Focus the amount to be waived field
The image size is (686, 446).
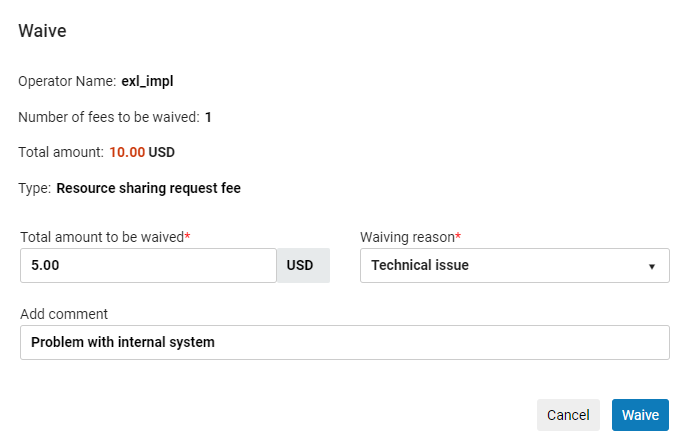[x=148, y=266]
